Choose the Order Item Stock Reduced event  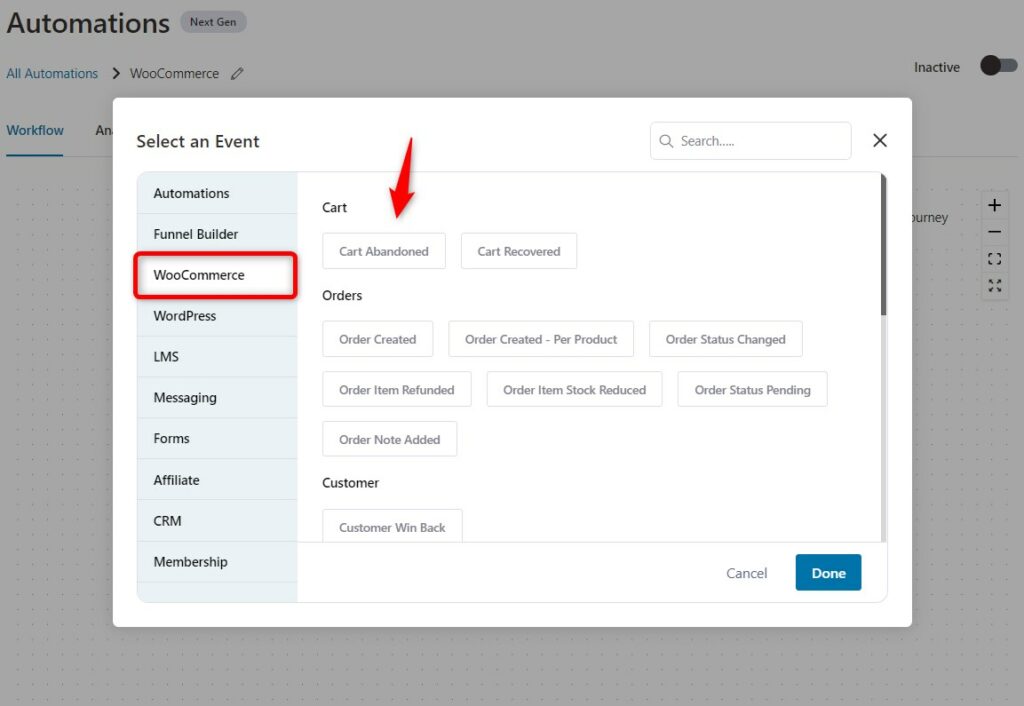pos(574,389)
